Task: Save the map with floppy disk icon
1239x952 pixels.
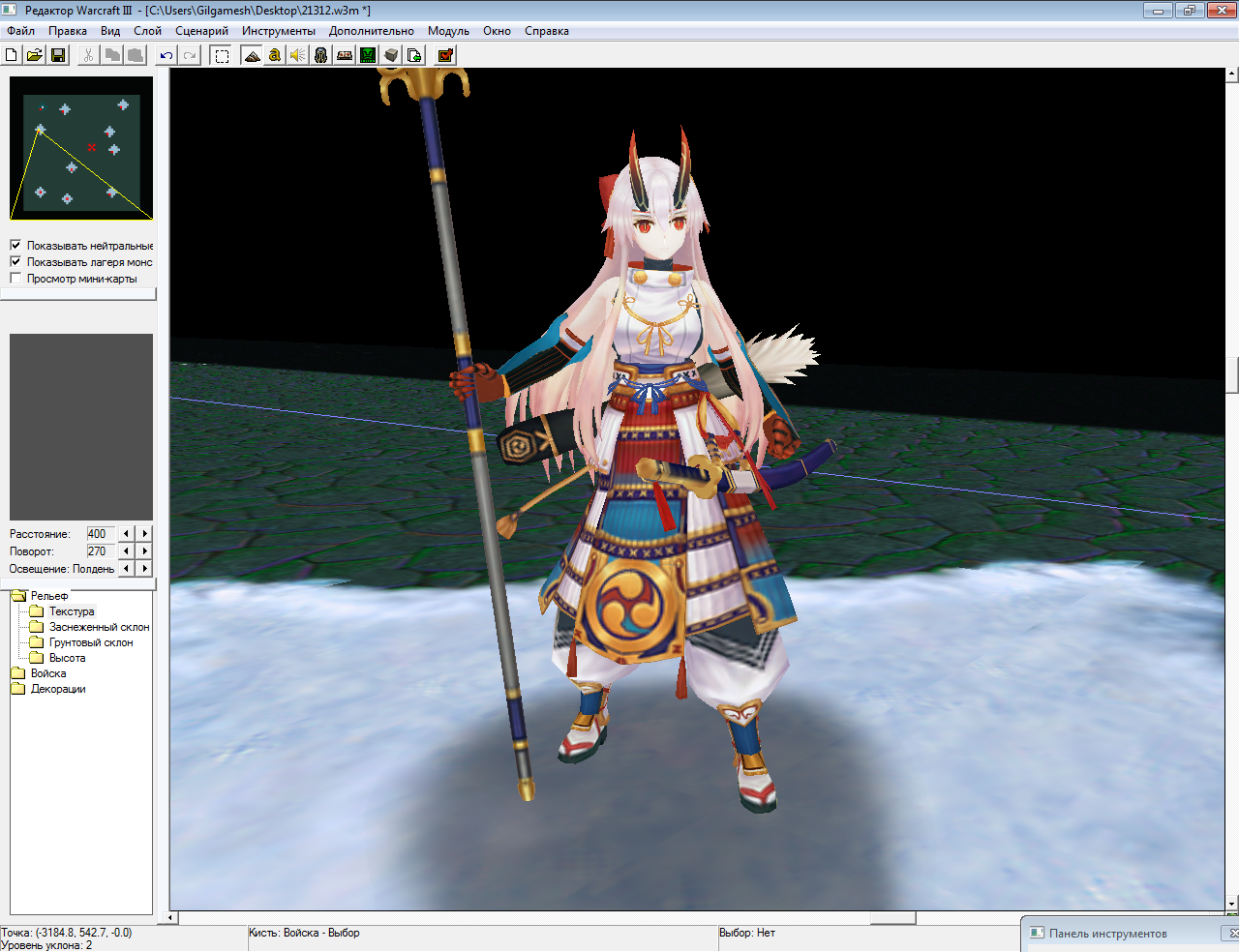Action: [x=58, y=55]
